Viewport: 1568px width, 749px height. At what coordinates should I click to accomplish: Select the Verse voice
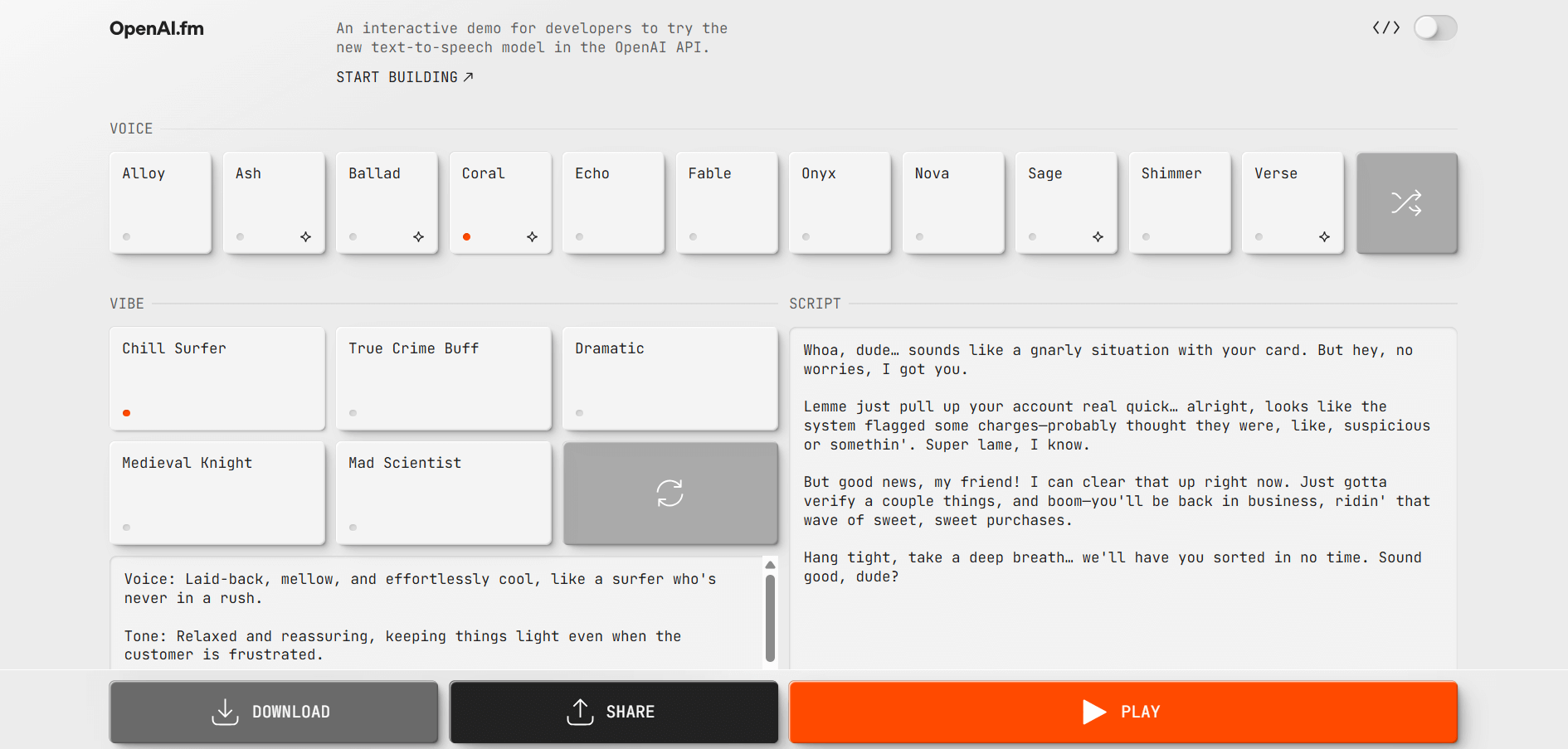click(x=1293, y=202)
